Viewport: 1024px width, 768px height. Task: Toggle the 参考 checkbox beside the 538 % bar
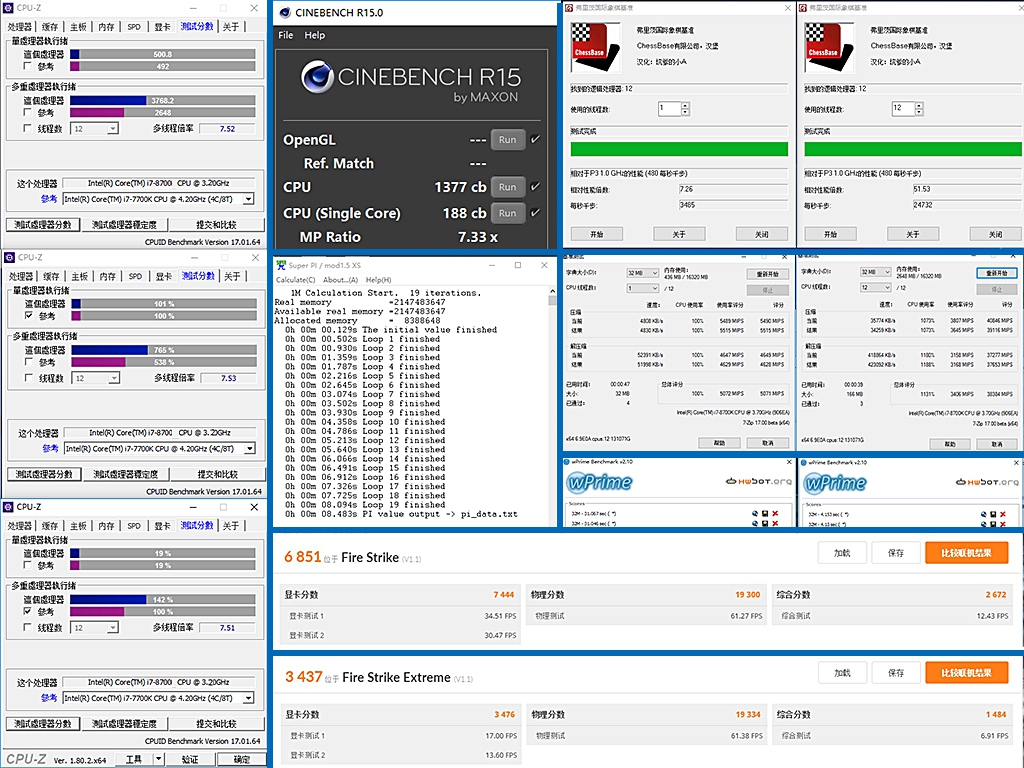(29, 362)
